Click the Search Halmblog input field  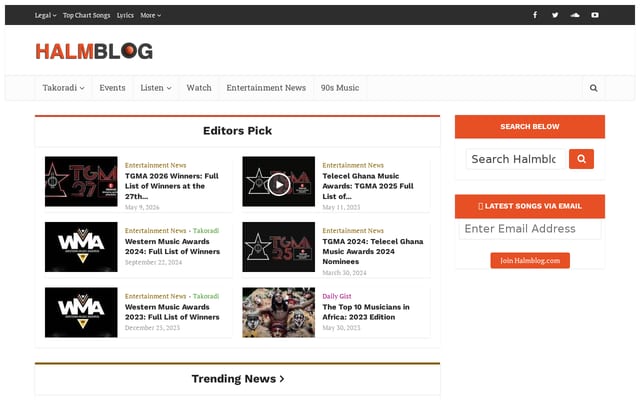(516, 159)
